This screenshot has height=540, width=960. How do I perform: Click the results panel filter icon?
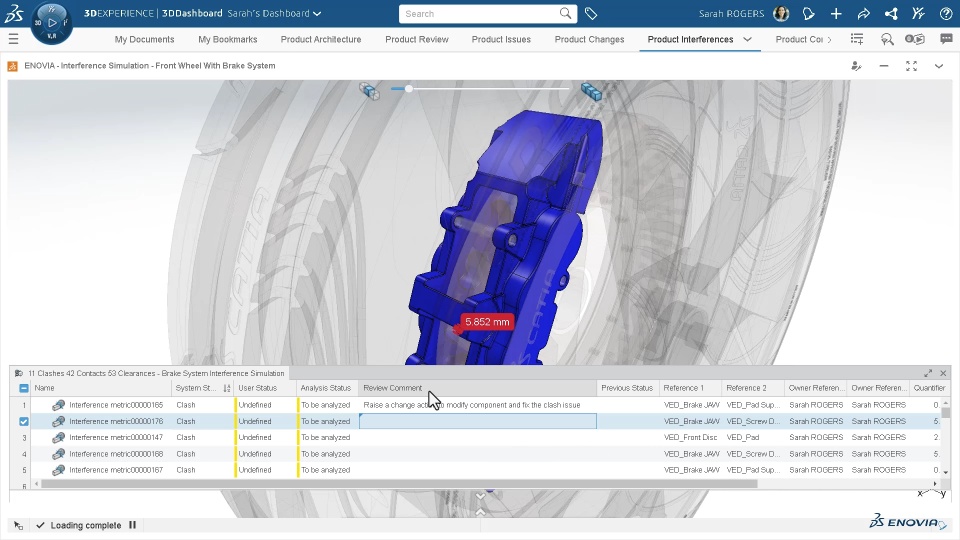coord(18,373)
